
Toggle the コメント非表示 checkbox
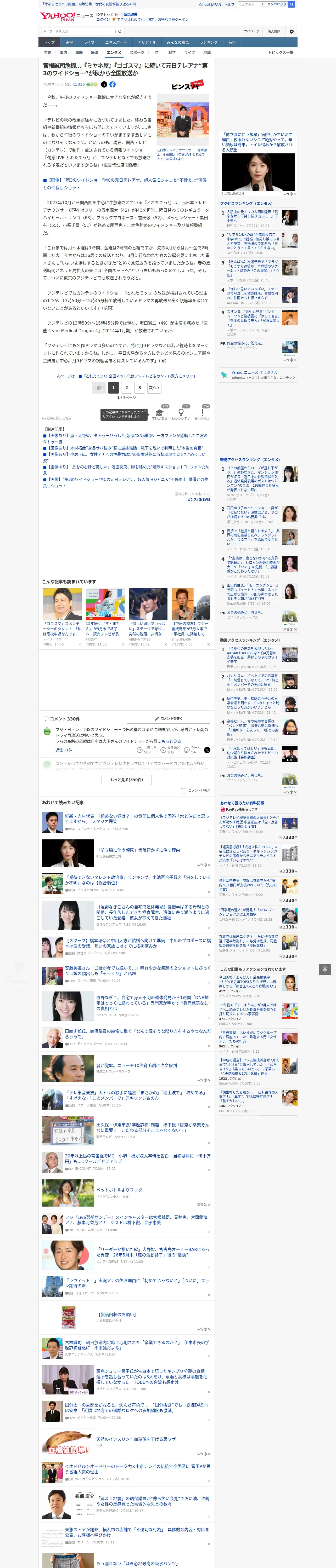183,791
